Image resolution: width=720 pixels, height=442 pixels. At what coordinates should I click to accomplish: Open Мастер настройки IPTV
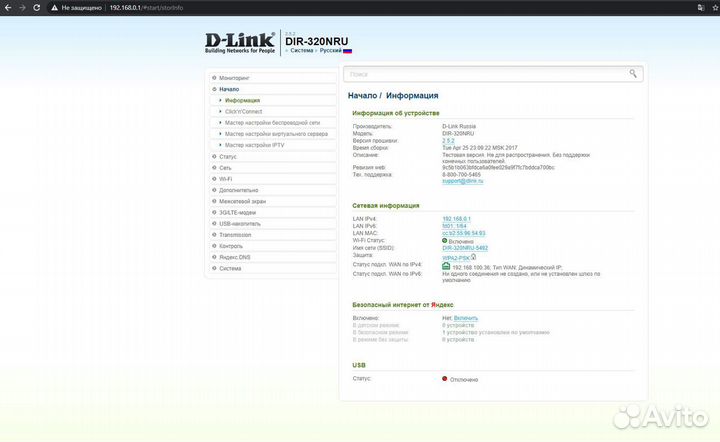254,145
